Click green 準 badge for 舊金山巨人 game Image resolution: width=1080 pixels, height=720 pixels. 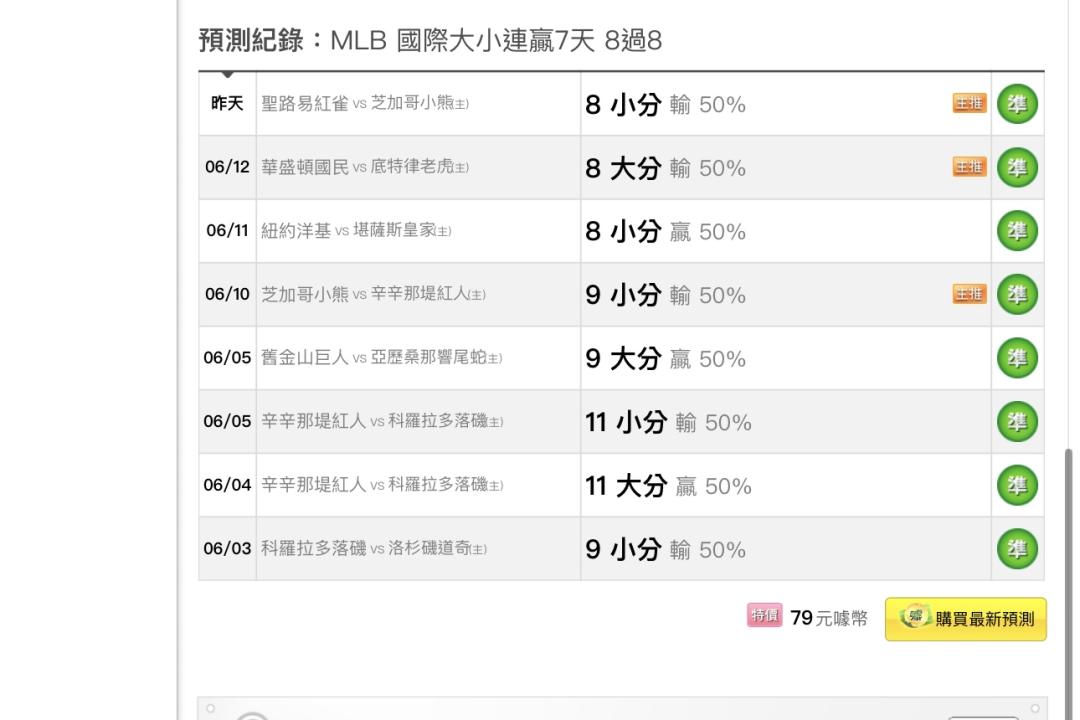pyautogui.click(x=1017, y=358)
